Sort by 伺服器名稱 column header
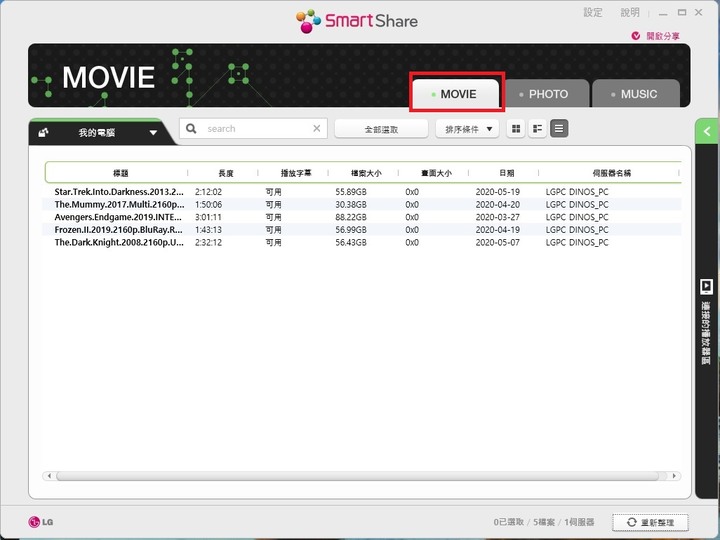This screenshot has height=540, width=720. tap(611, 173)
